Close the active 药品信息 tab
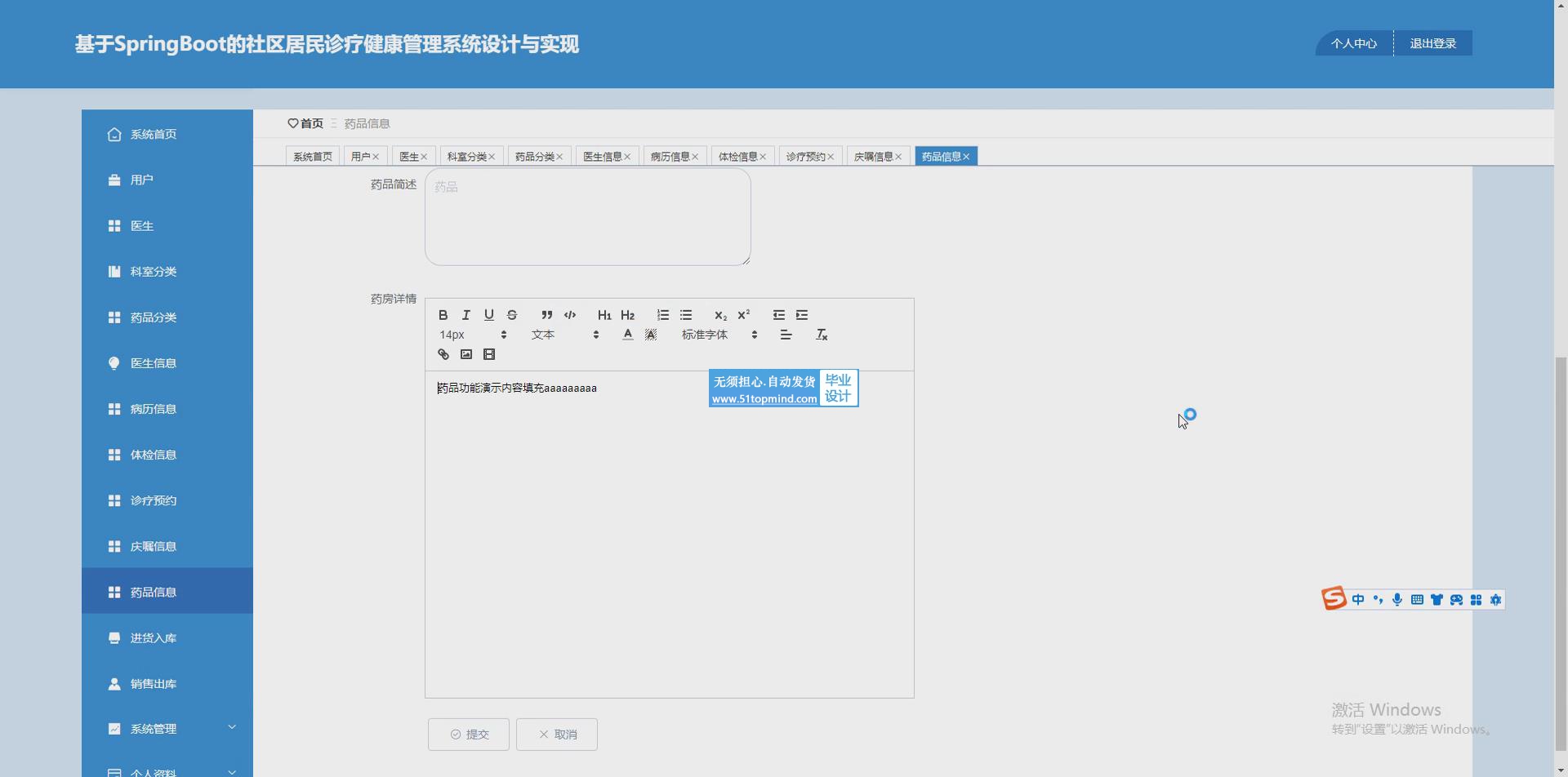 tap(966, 157)
